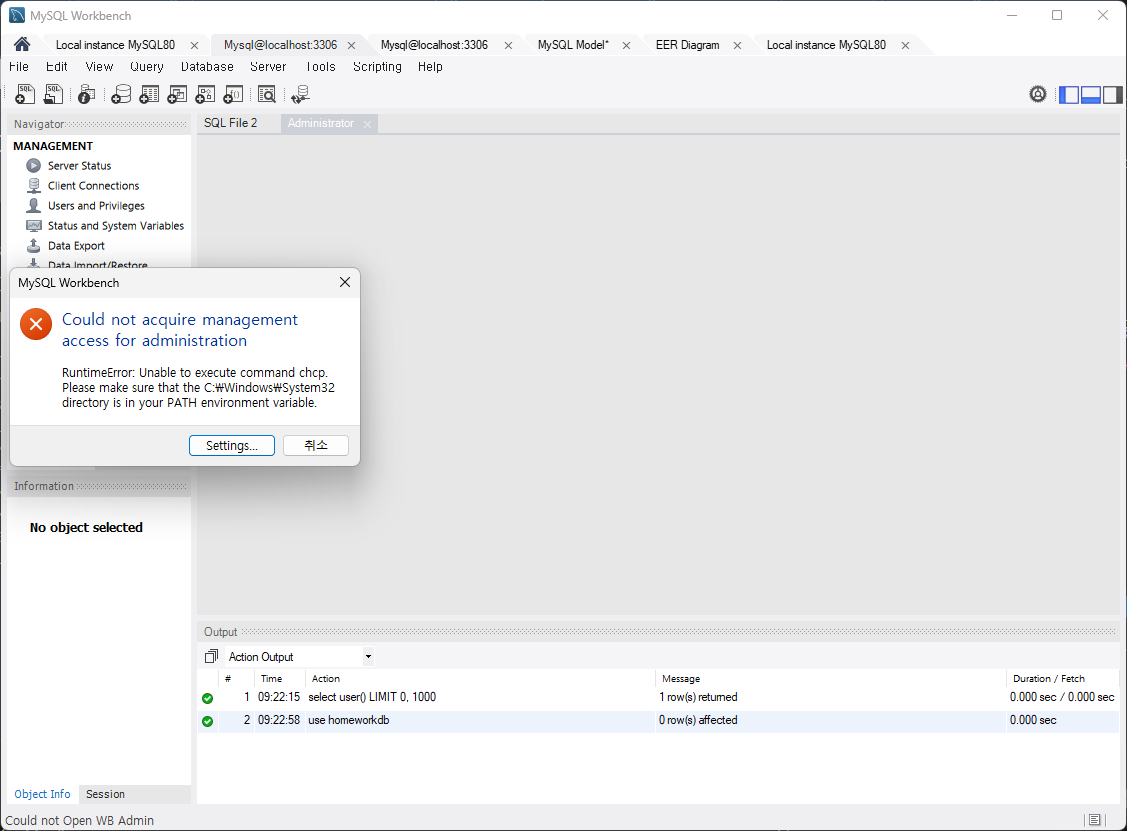The image size is (1127, 831).
Task: Create a new schema icon
Action: pos(121,94)
